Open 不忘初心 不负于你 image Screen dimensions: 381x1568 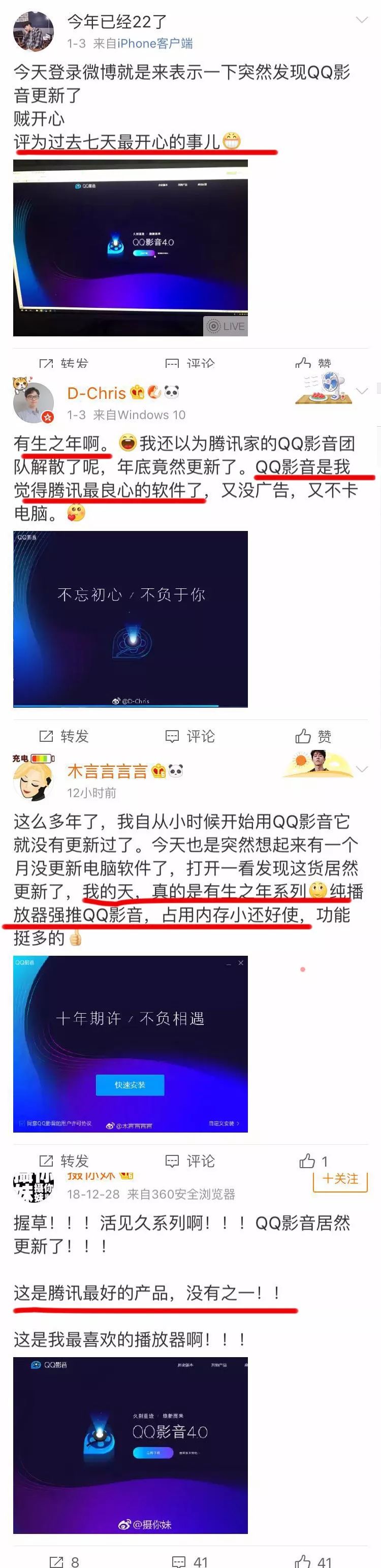tap(130, 619)
